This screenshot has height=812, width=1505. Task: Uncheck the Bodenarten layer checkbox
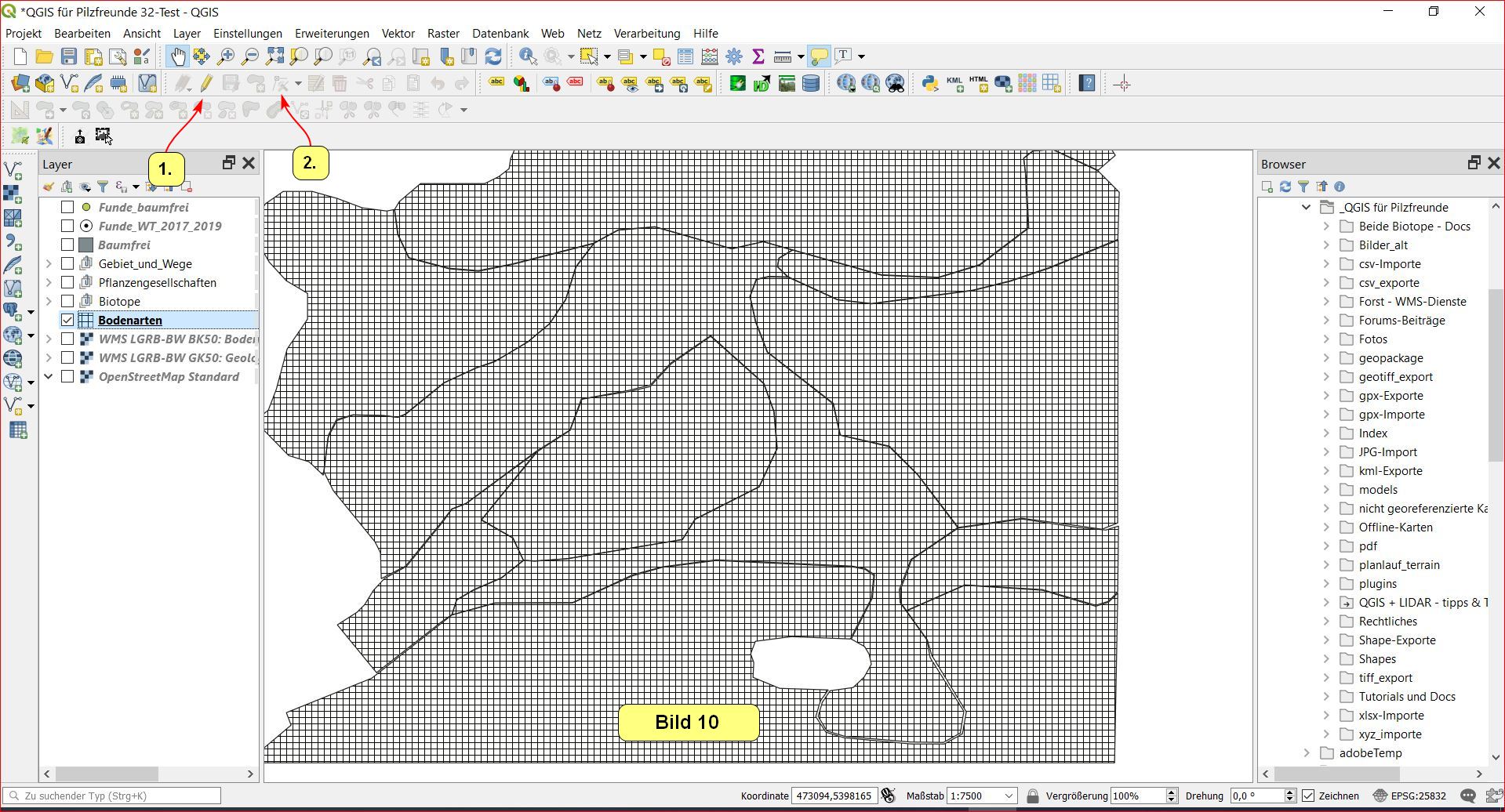coord(67,320)
